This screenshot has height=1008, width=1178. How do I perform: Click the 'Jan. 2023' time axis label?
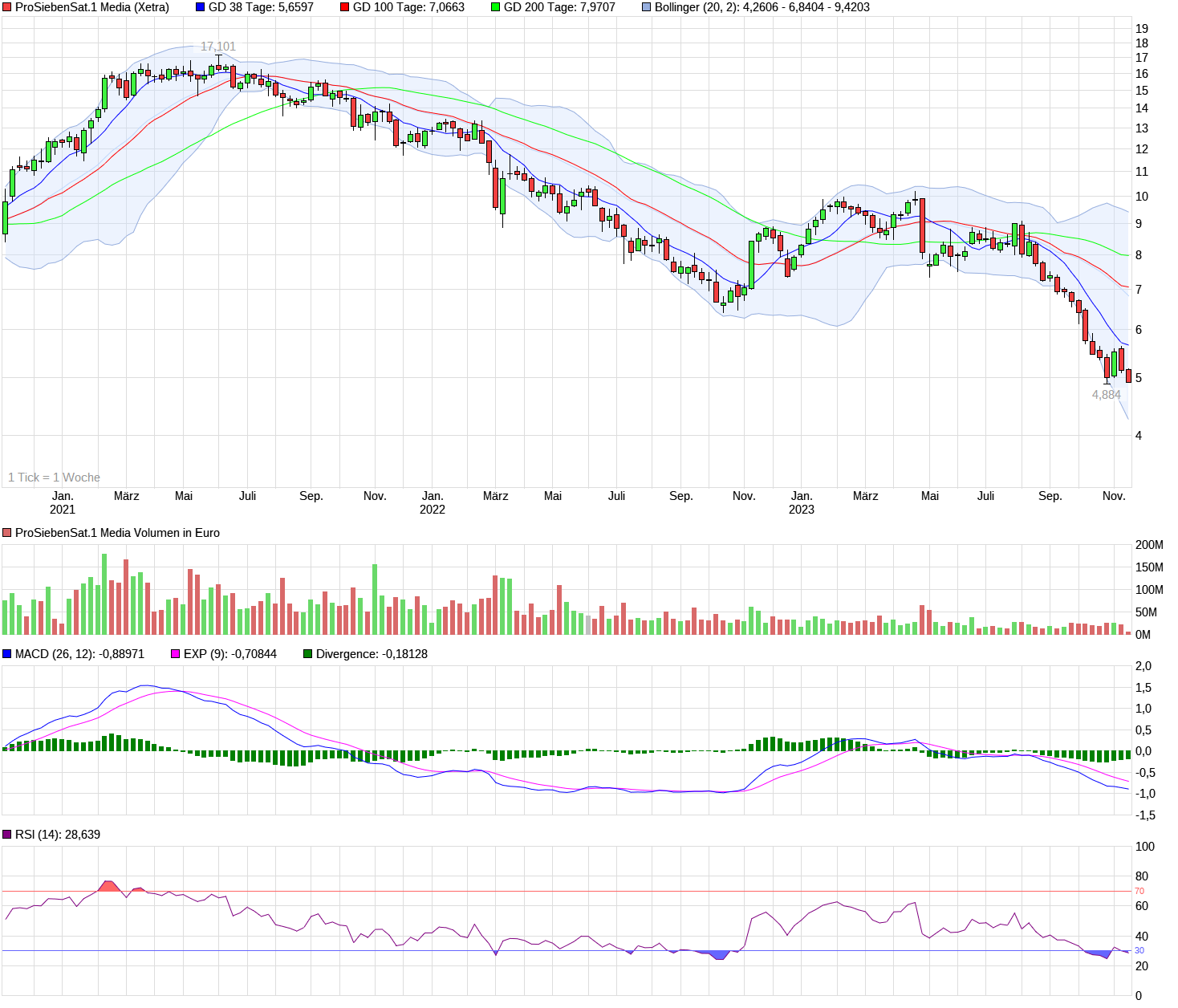pyautogui.click(x=802, y=502)
